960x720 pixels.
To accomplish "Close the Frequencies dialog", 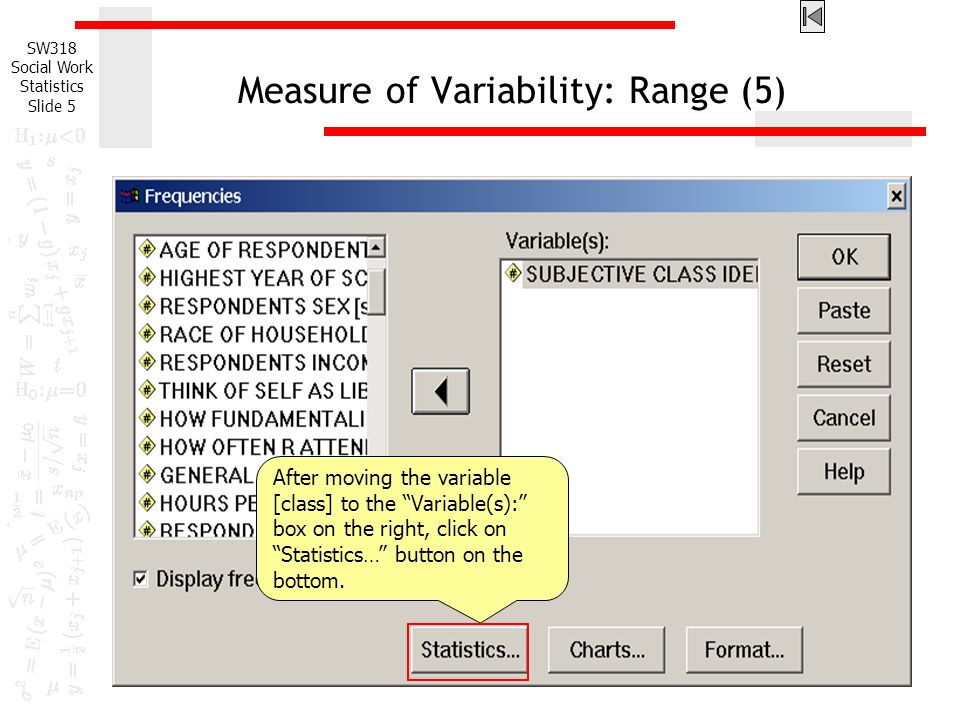I will coord(896,196).
